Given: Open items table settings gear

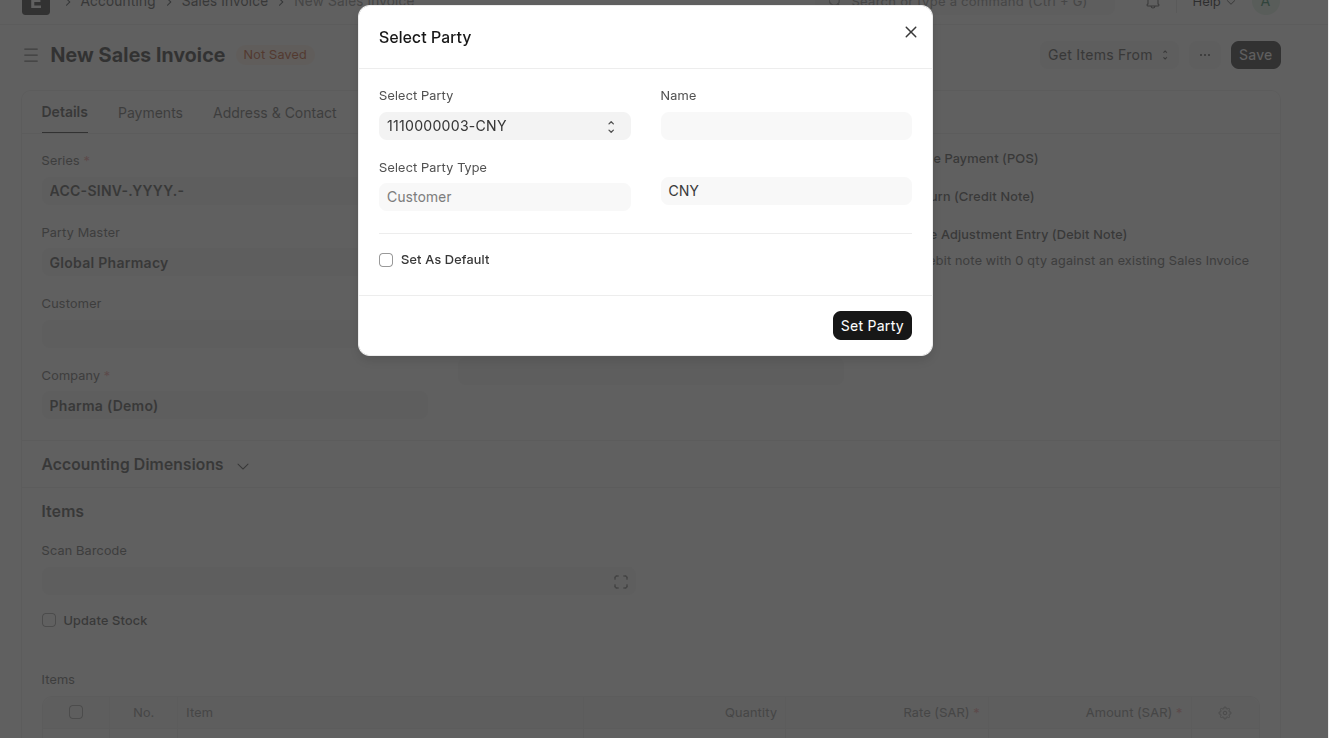Looking at the screenshot, I should (1225, 713).
